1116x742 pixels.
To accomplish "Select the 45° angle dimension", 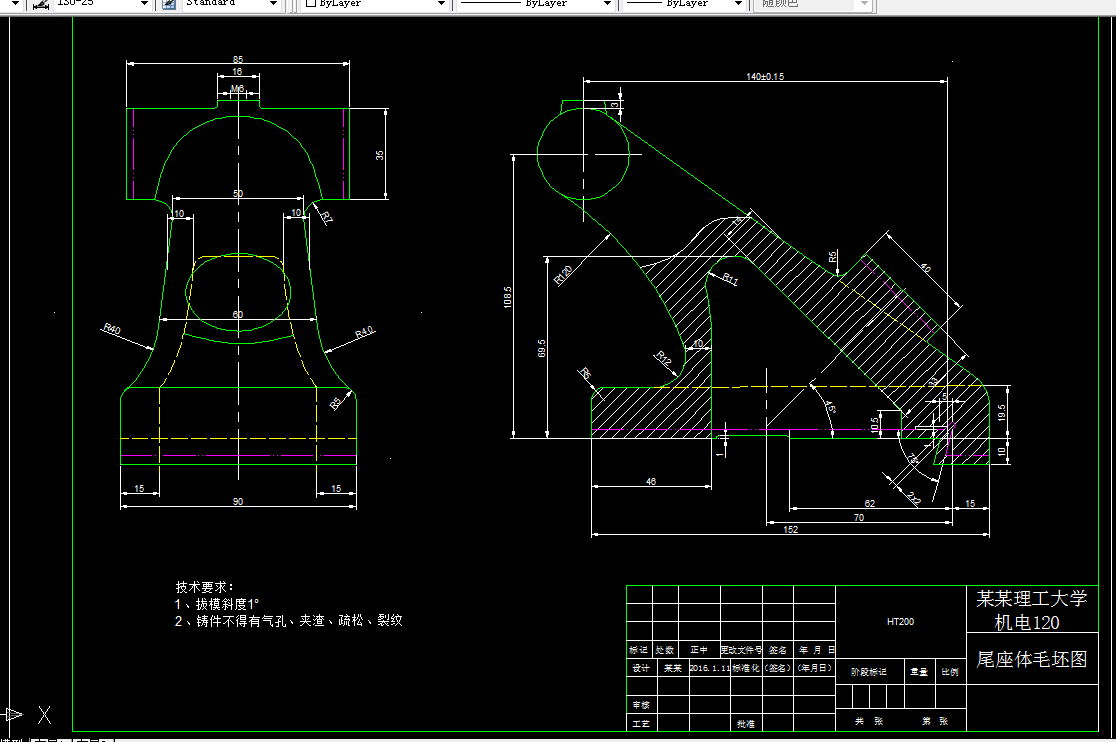I will click(x=830, y=408).
